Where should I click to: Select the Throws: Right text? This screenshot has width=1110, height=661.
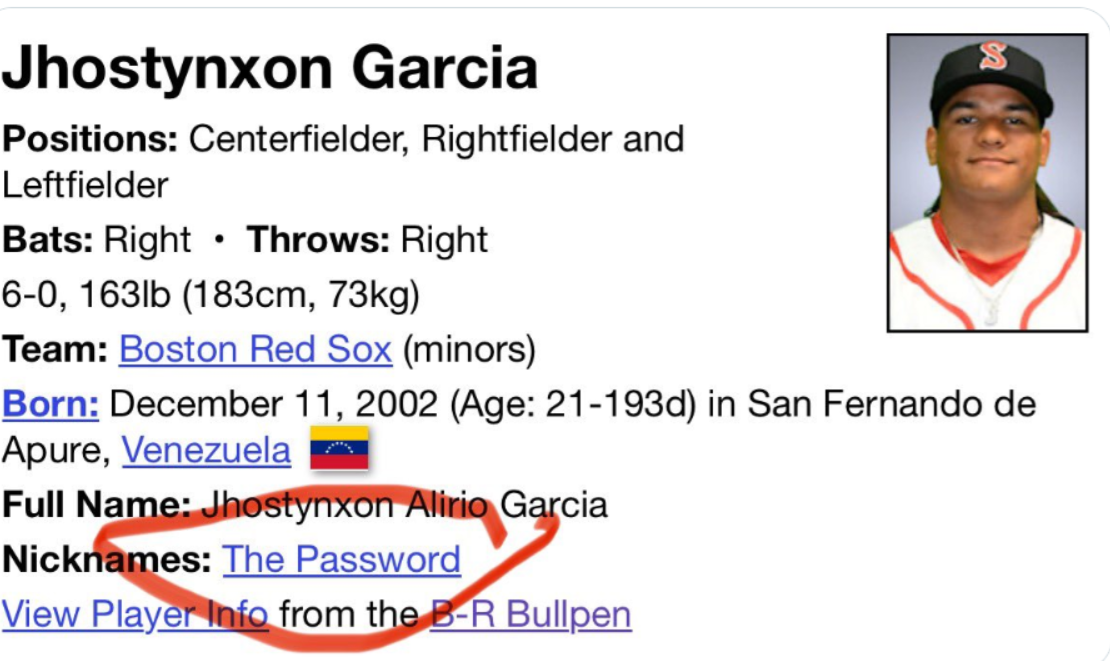[367, 240]
